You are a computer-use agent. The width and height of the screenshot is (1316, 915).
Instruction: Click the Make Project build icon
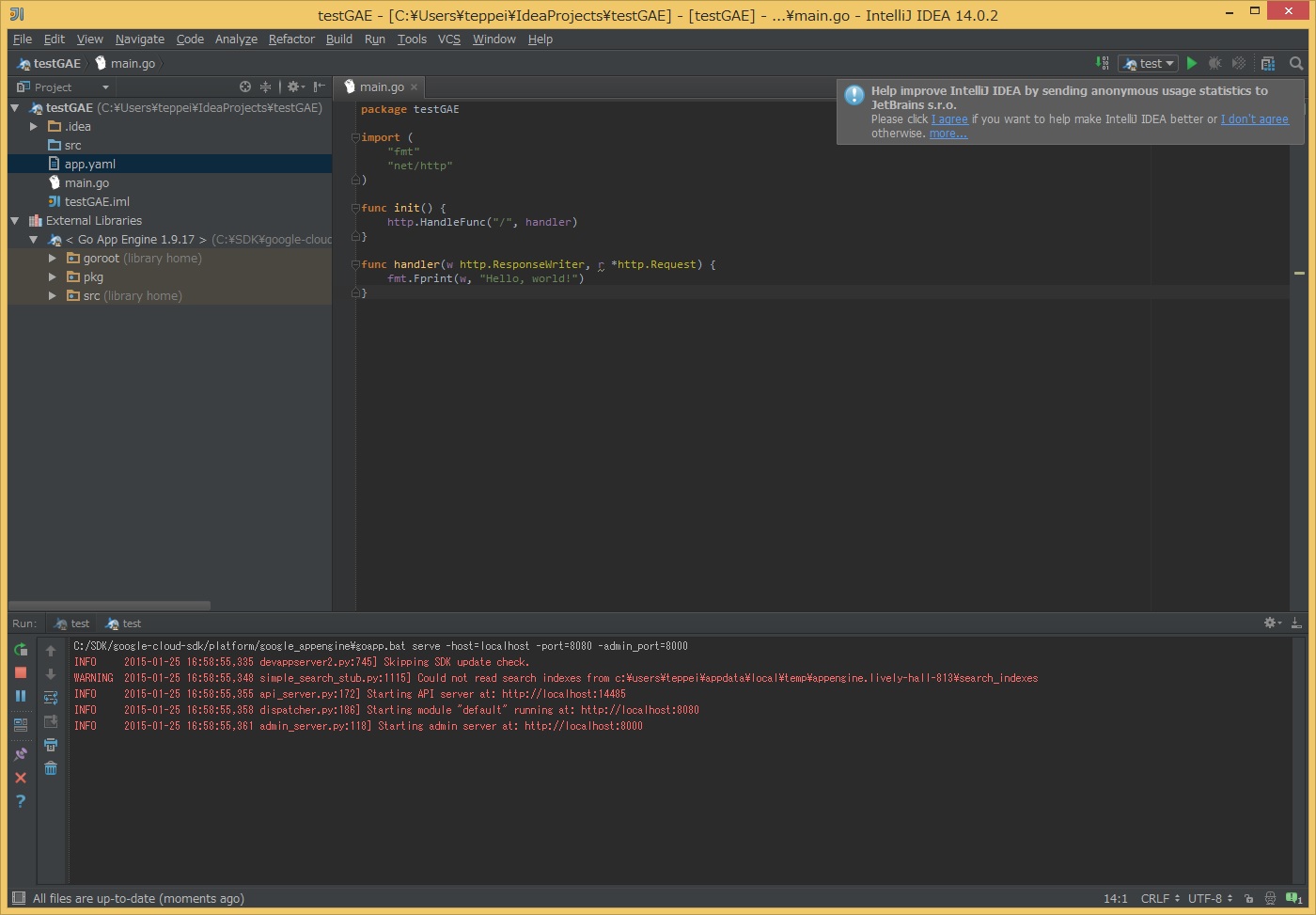click(1103, 63)
